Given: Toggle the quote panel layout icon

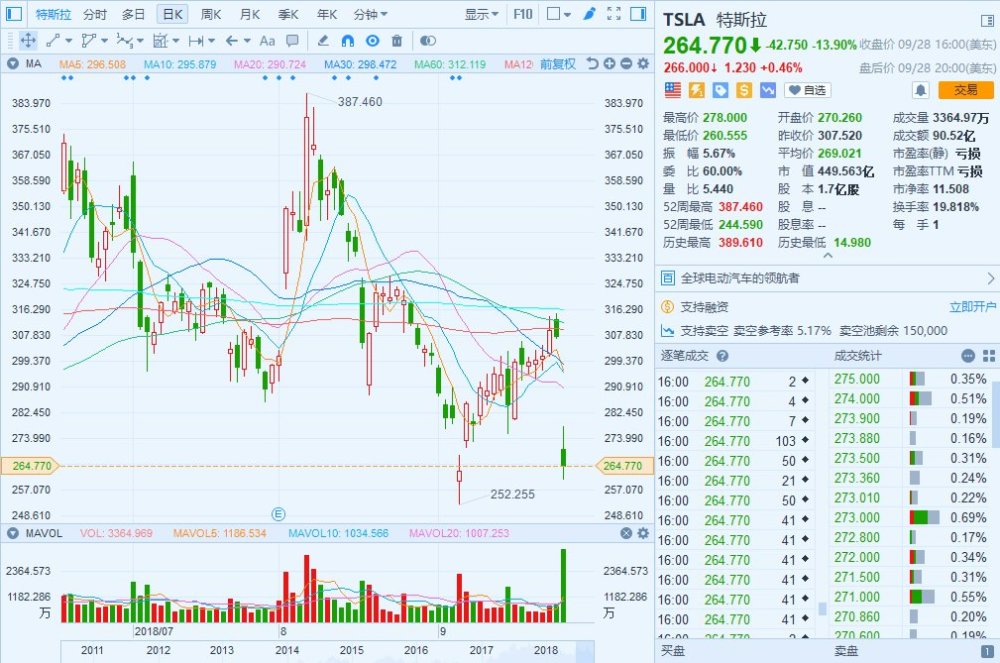Looking at the screenshot, I should click(987, 21).
